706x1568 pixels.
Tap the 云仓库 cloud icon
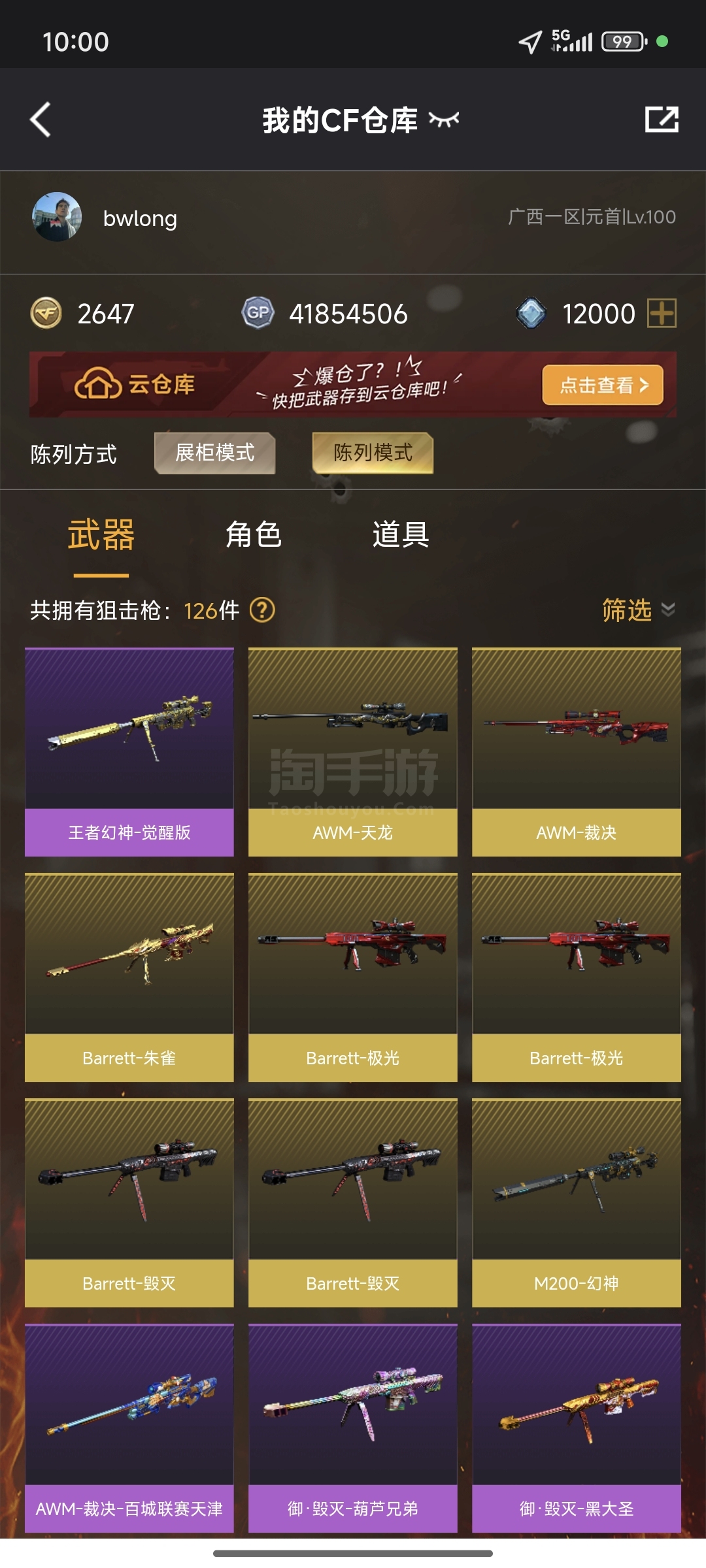(x=98, y=384)
